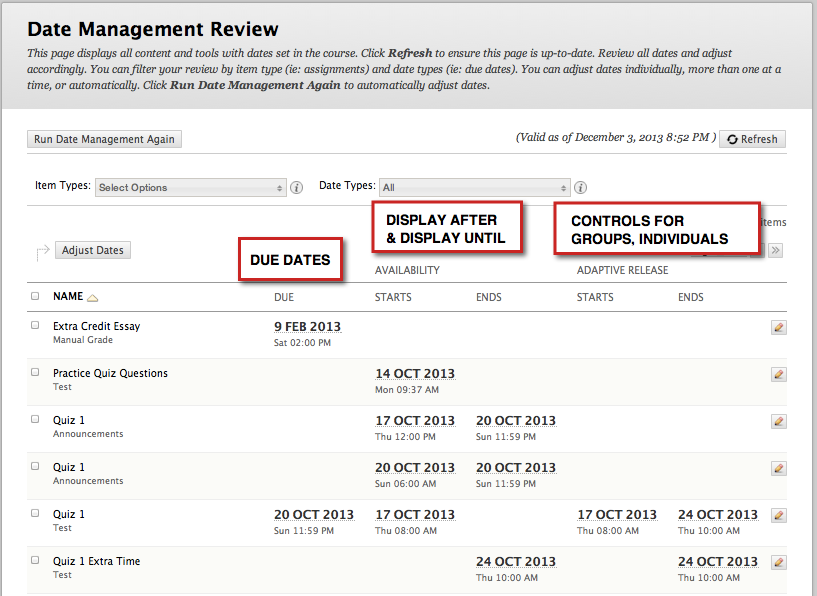This screenshot has width=817, height=596.
Task: Click Practice Quiz Questions 14 OCT 2013 start date
Action: [x=414, y=374]
